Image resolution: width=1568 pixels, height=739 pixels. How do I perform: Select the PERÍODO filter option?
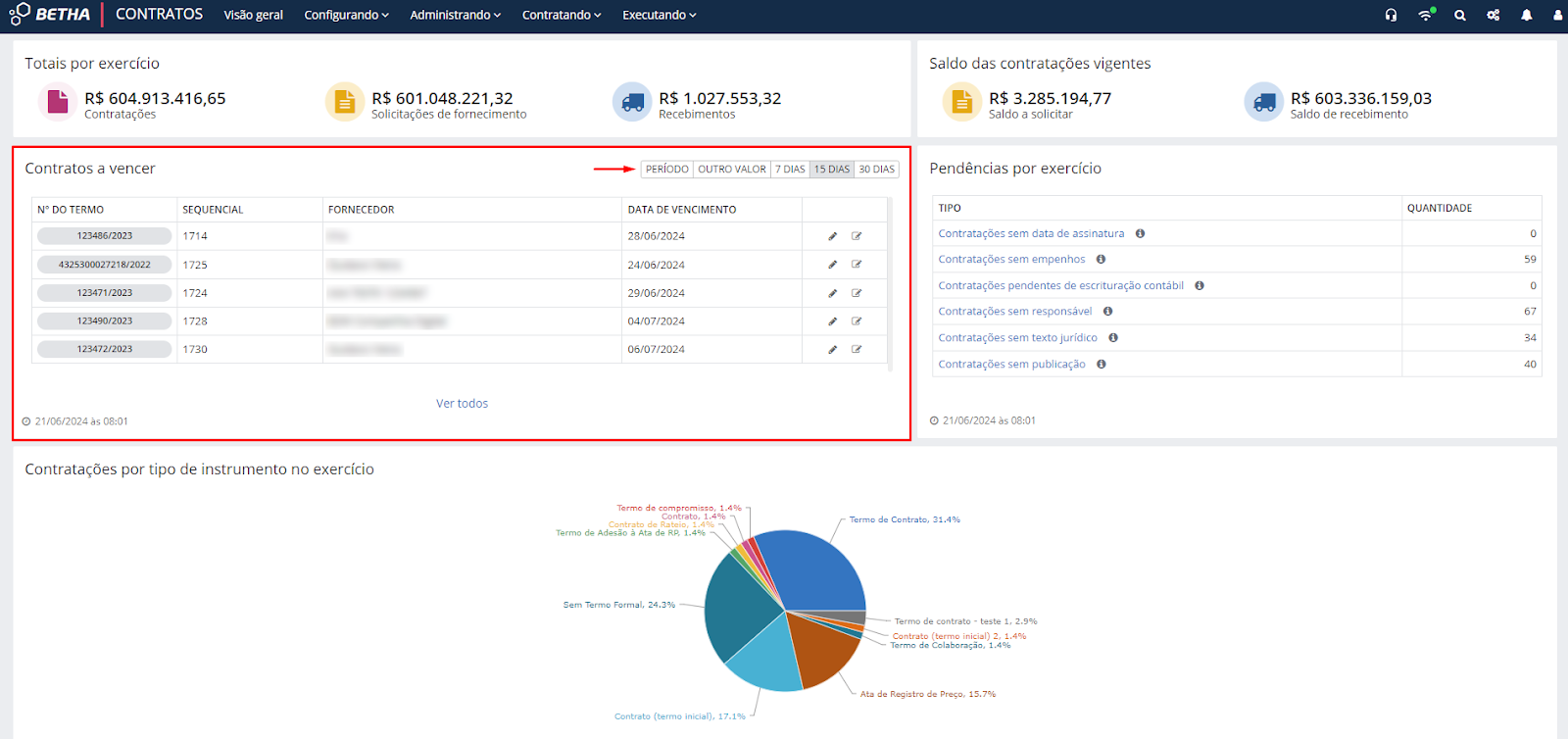[x=667, y=170]
